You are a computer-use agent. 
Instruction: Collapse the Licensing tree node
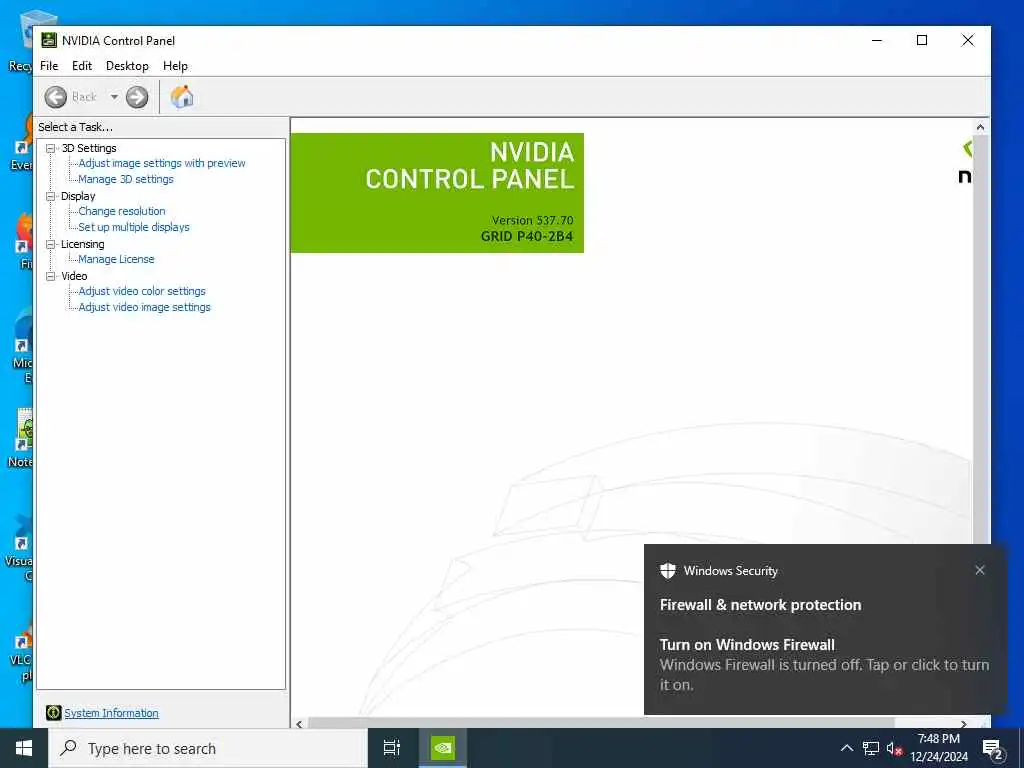[50, 244]
